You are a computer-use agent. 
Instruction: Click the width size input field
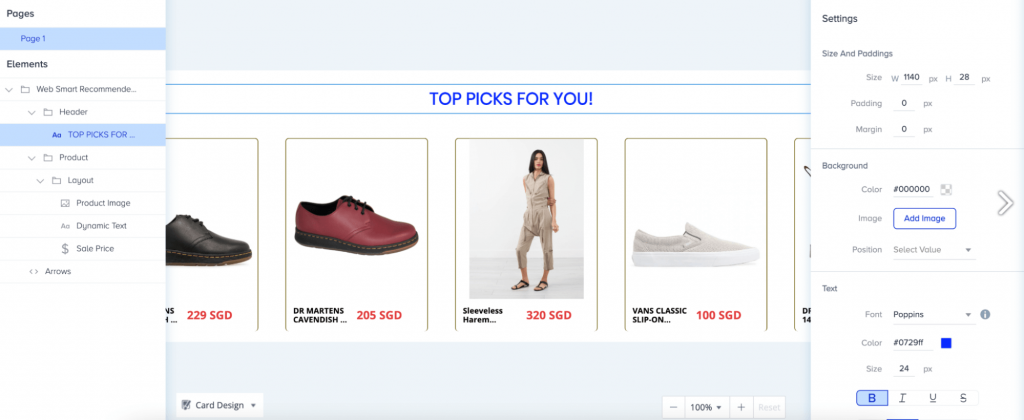click(912, 77)
